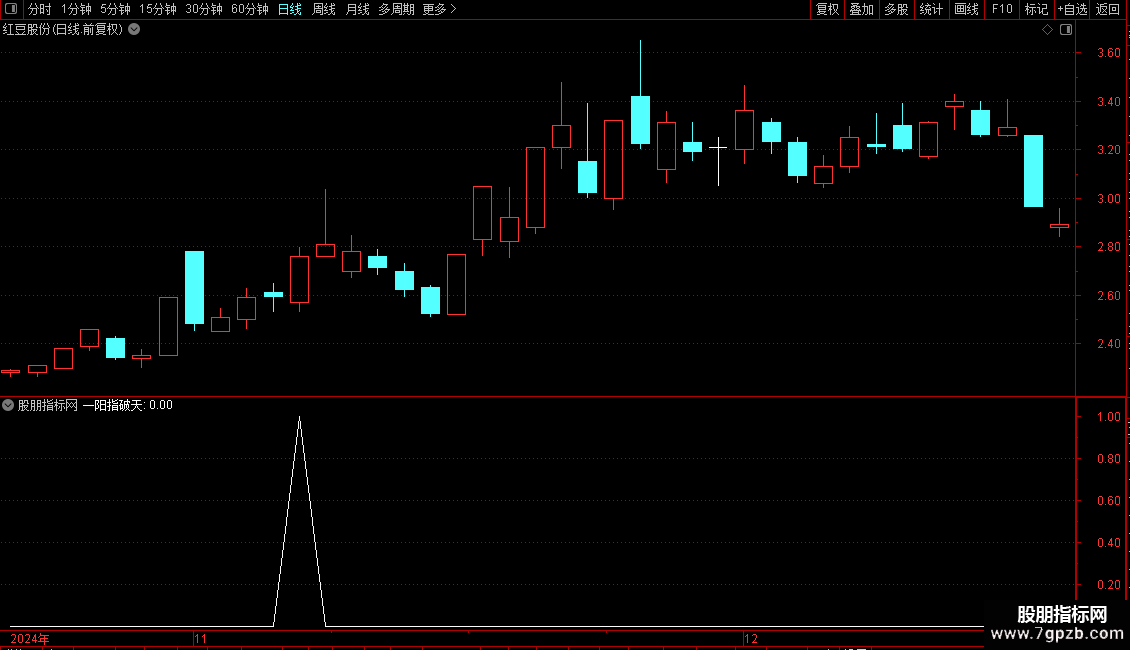The width and height of the screenshot is (1130, 650).
Task: Click the 0.20 indicator axis label
Action: 1108,584
